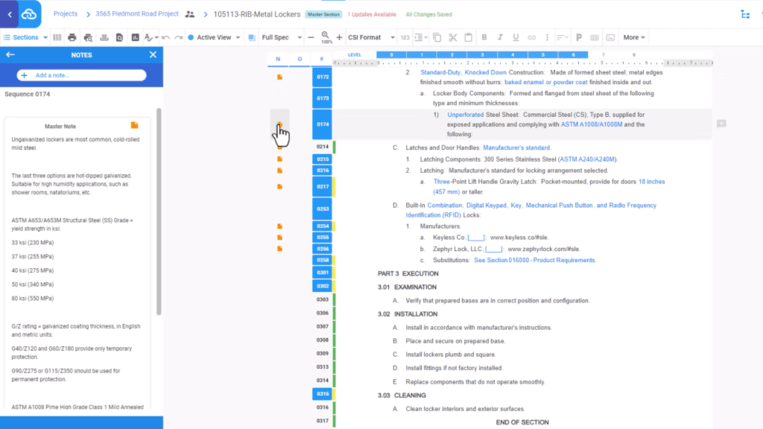This screenshot has height=429, width=763.
Task: Click the 100% zoom magnifier icon
Action: (x=326, y=37)
